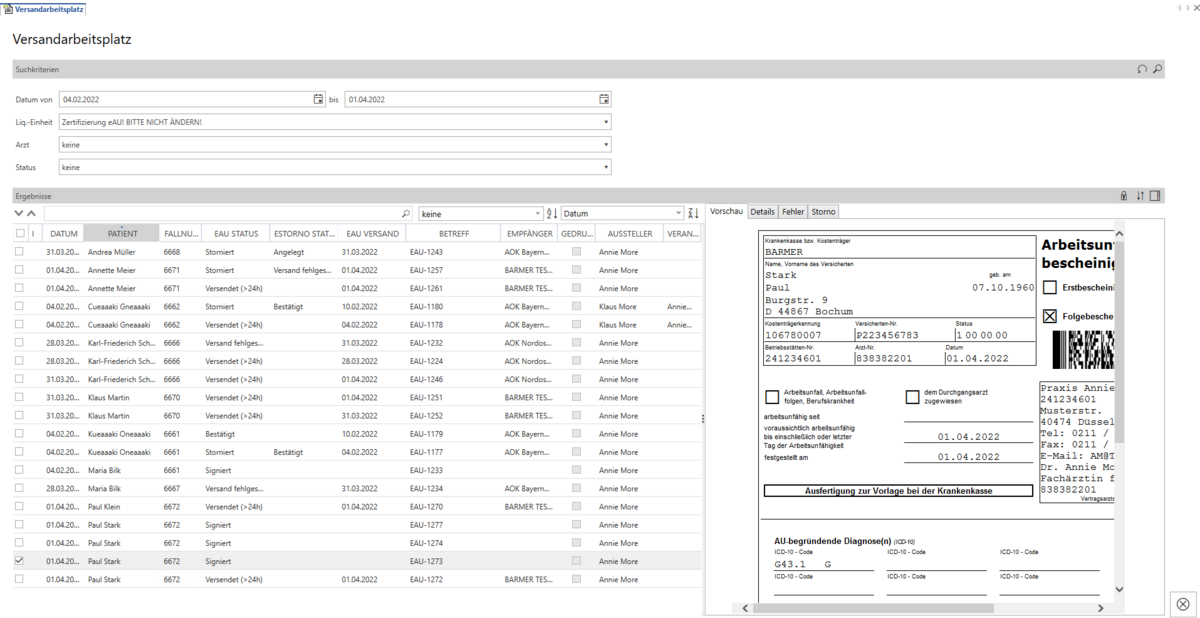Sort by the DATUM column header
Image resolution: width=1200 pixels, height=618 pixels.
click(64, 233)
